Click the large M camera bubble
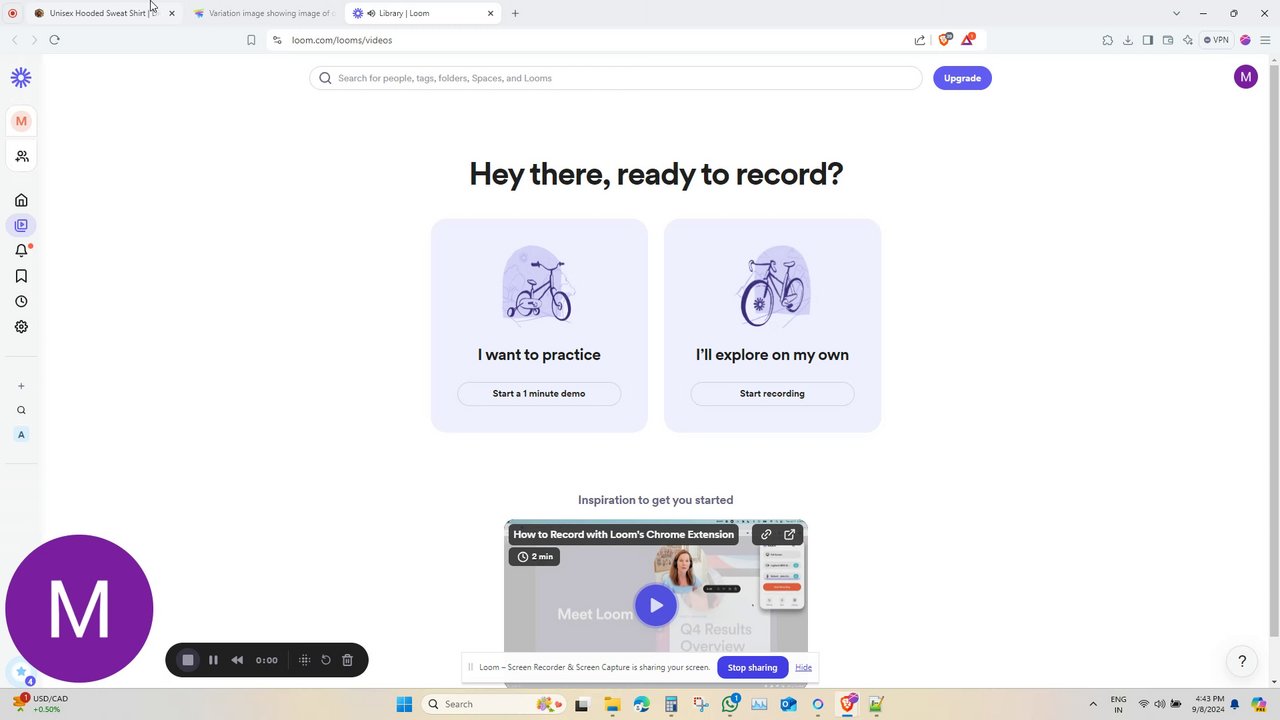1280x720 pixels. pos(79,608)
